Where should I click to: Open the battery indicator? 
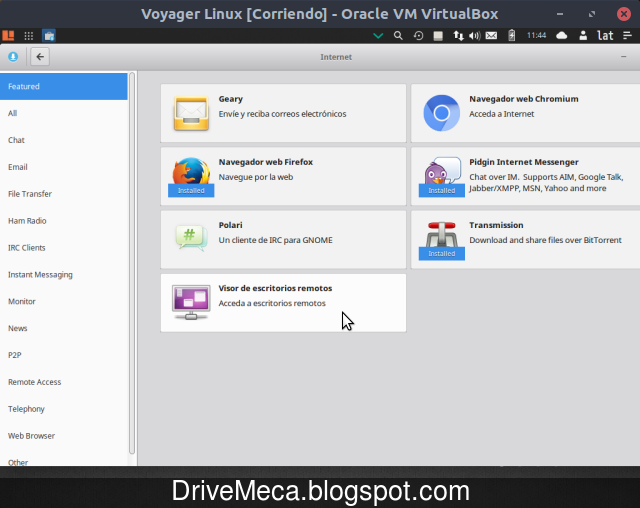[511, 36]
